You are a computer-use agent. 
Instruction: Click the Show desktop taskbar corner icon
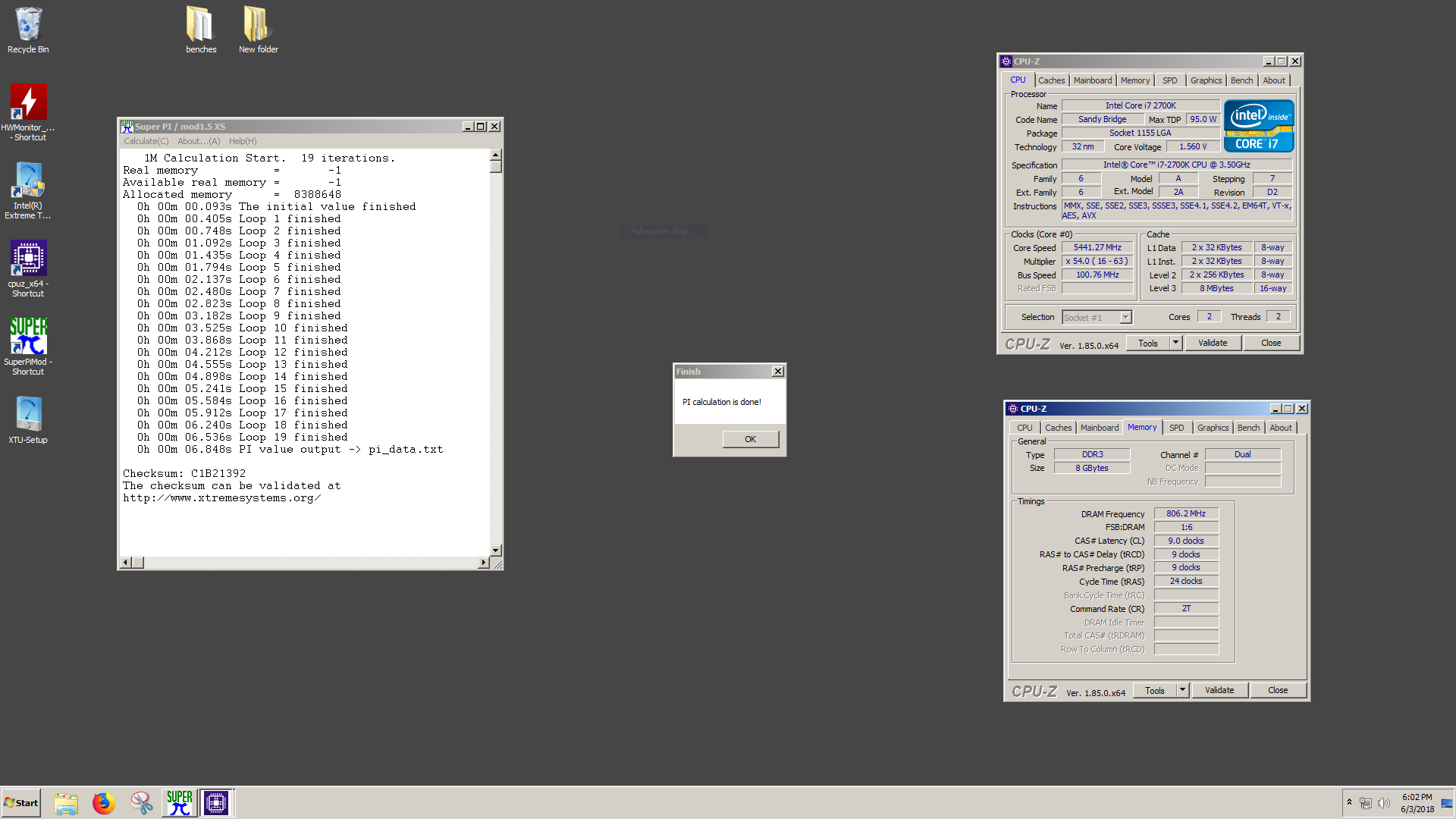(1447, 803)
